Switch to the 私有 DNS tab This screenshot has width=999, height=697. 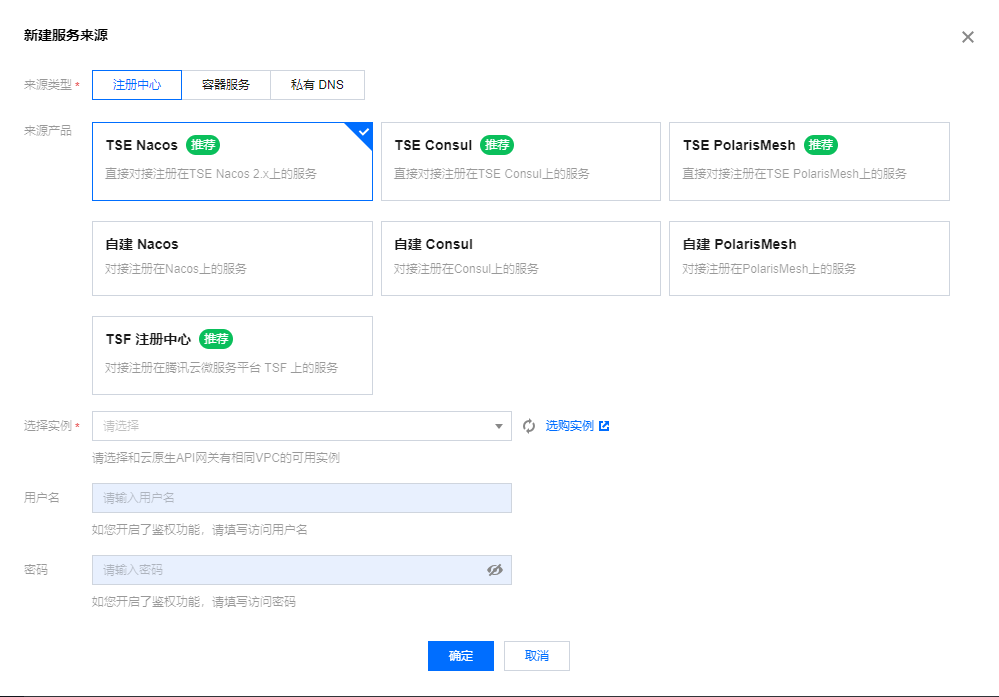[x=317, y=85]
